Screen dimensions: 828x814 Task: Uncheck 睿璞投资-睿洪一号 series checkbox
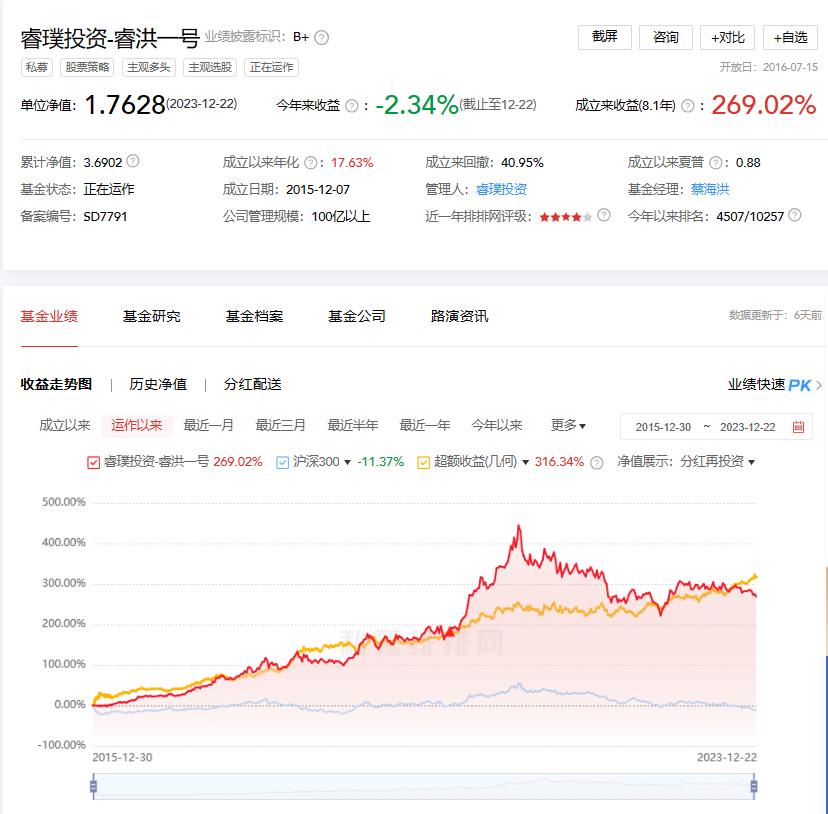tap(93, 463)
